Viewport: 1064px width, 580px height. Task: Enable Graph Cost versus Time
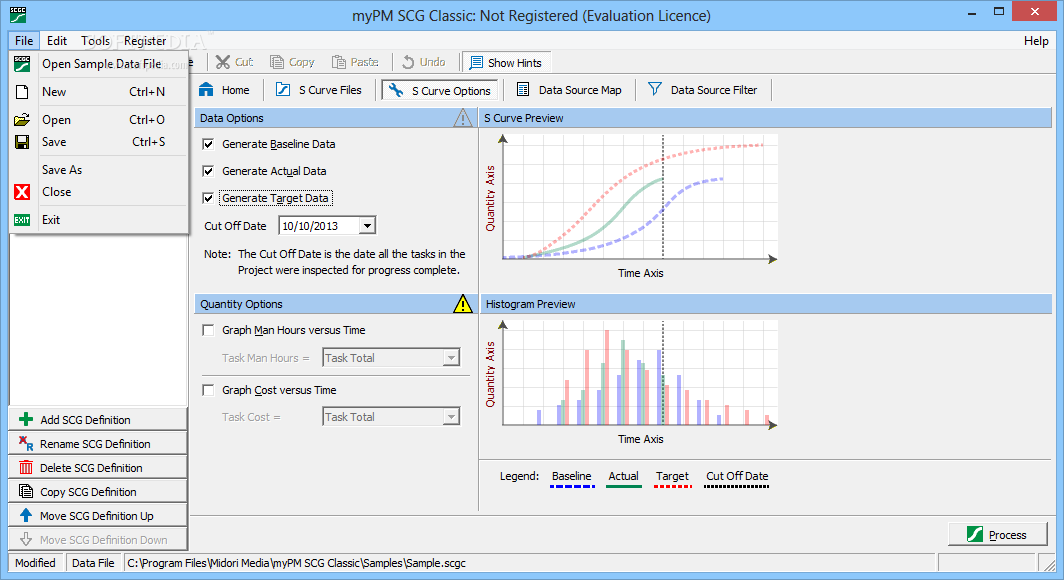tap(208, 390)
